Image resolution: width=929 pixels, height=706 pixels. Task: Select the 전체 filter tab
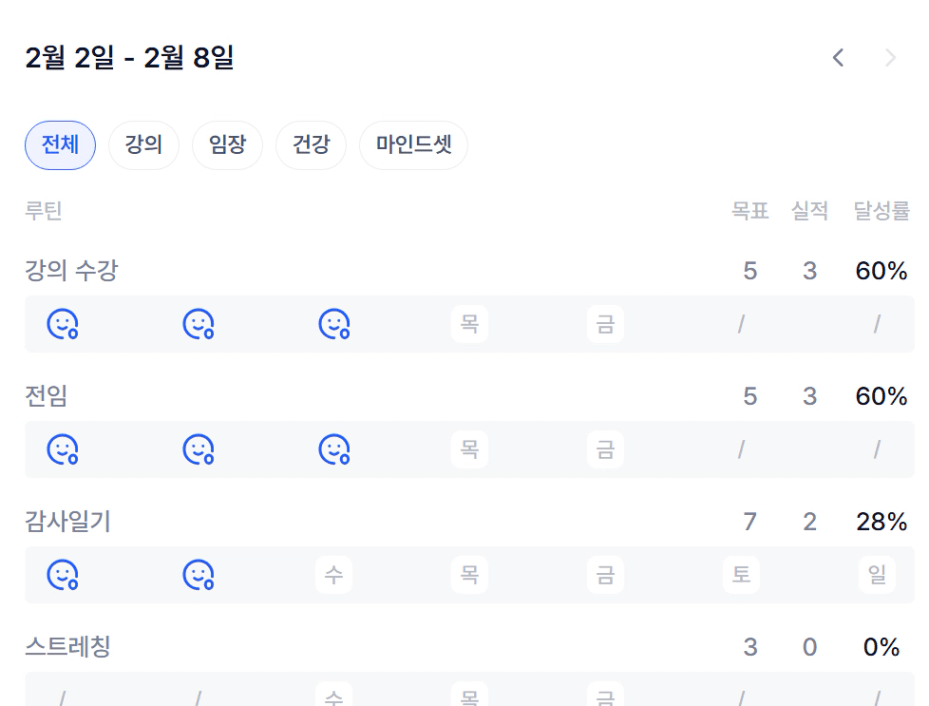[x=60, y=145]
